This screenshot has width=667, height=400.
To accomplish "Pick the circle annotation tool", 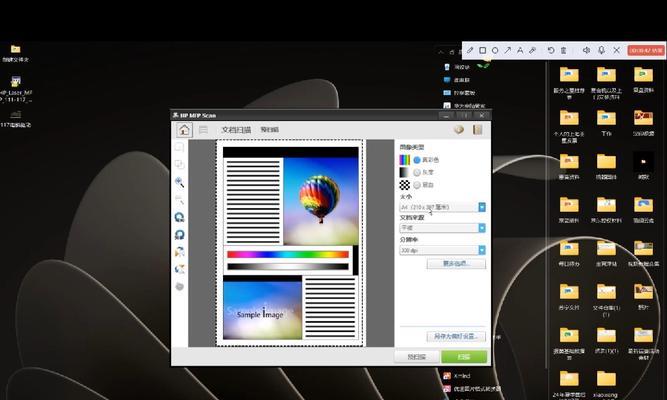I will (495, 50).
